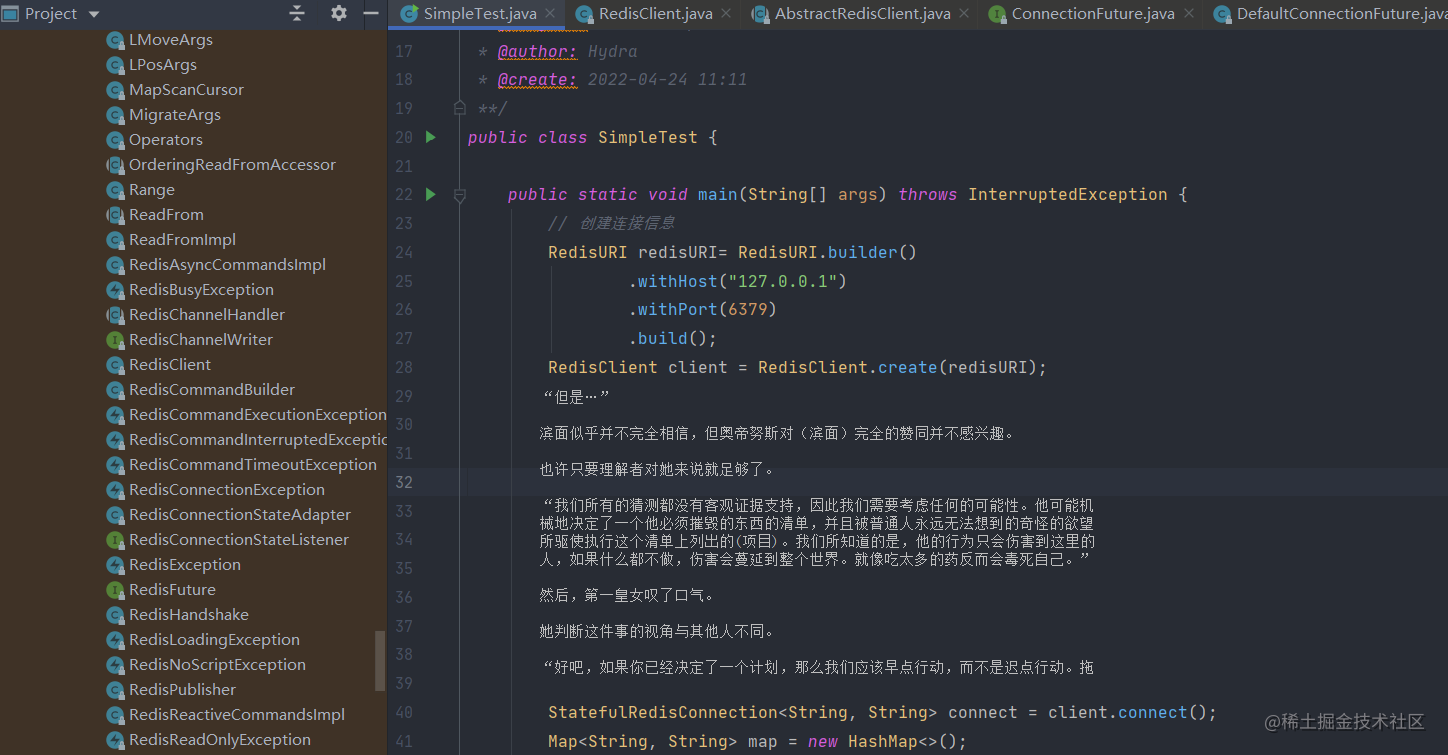Open MigrateArgs class
1448x755 pixels.
coord(175,115)
